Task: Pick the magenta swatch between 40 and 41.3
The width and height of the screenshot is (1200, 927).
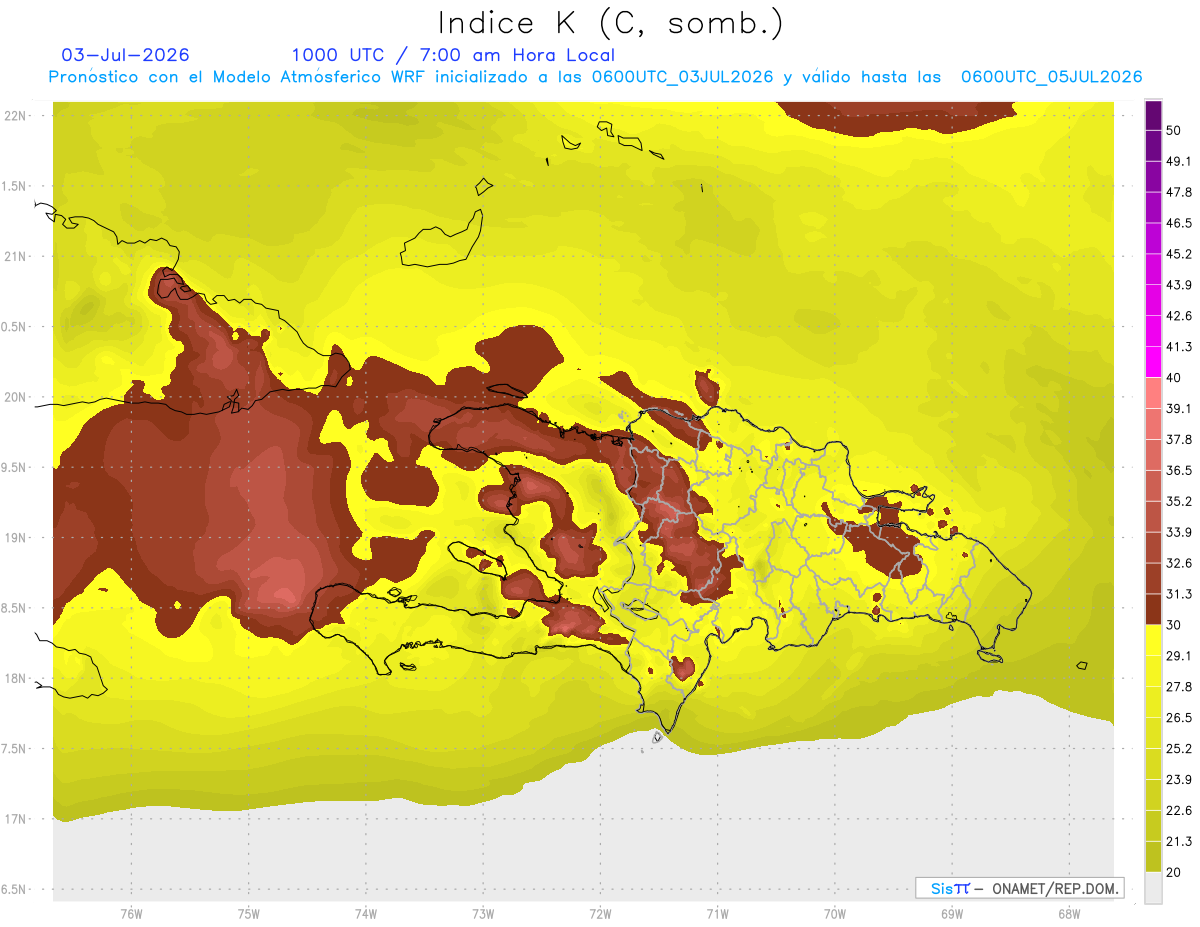Action: [1153, 362]
